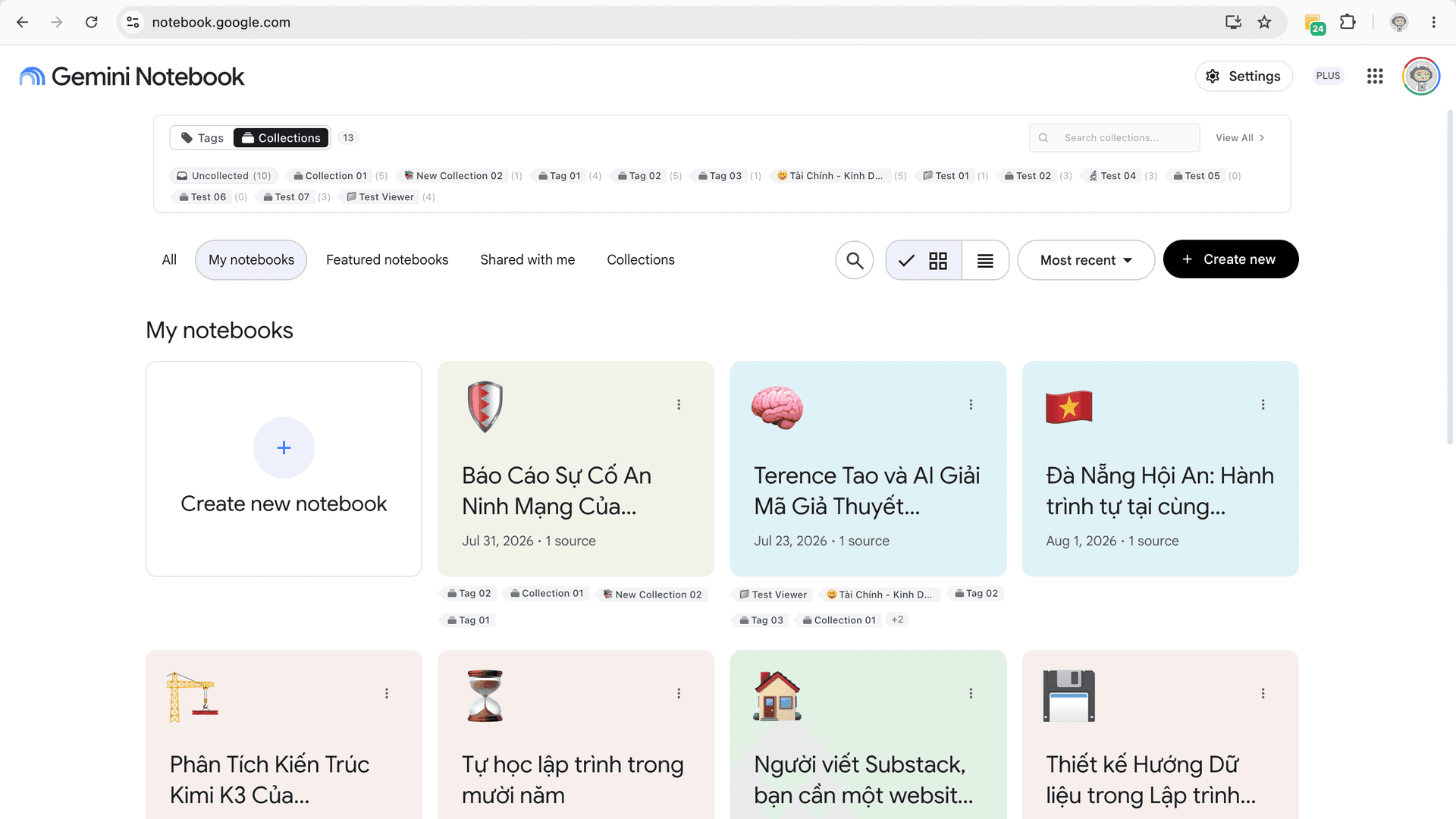
Task: Click the plus icon to create notebook
Action: [x=284, y=448]
